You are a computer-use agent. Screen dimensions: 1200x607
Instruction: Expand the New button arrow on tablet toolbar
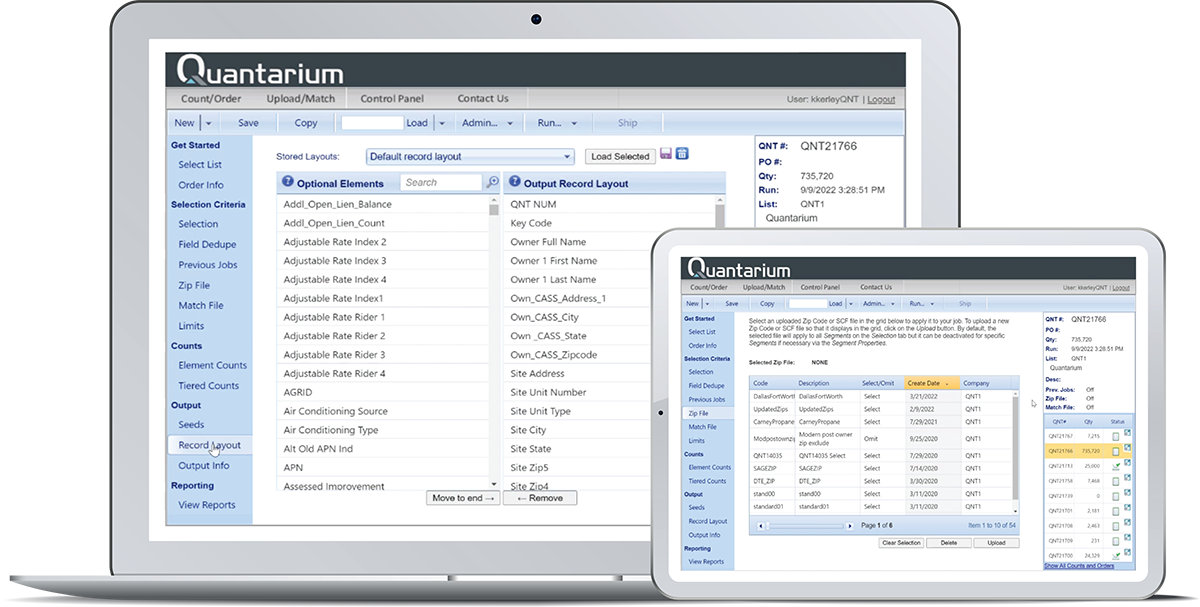coord(706,303)
